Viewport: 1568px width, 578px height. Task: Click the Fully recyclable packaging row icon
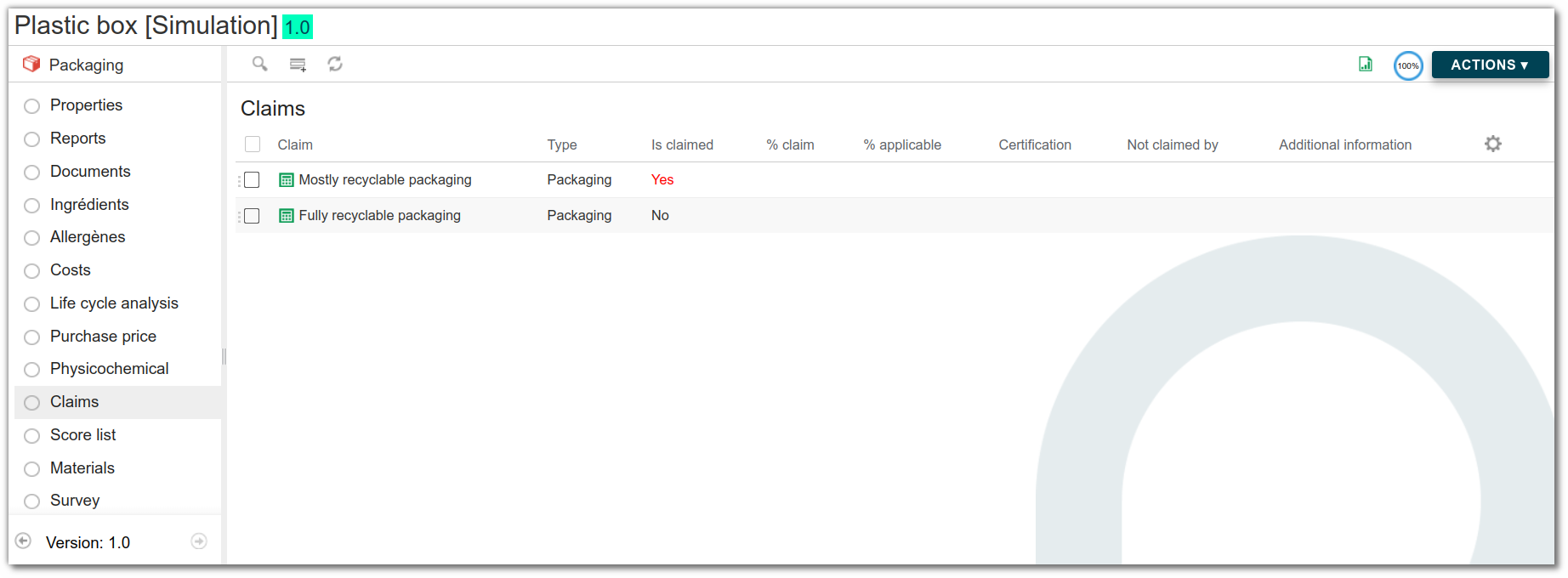tap(287, 216)
